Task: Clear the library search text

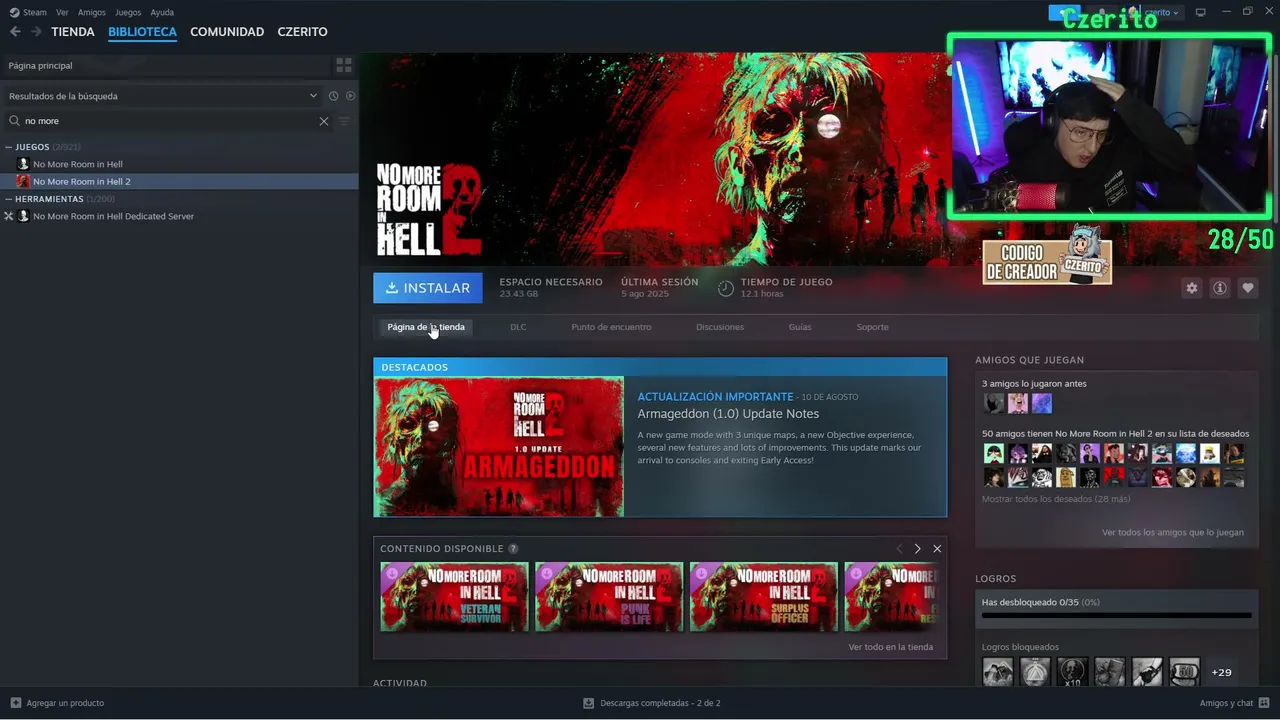Action: [x=324, y=121]
